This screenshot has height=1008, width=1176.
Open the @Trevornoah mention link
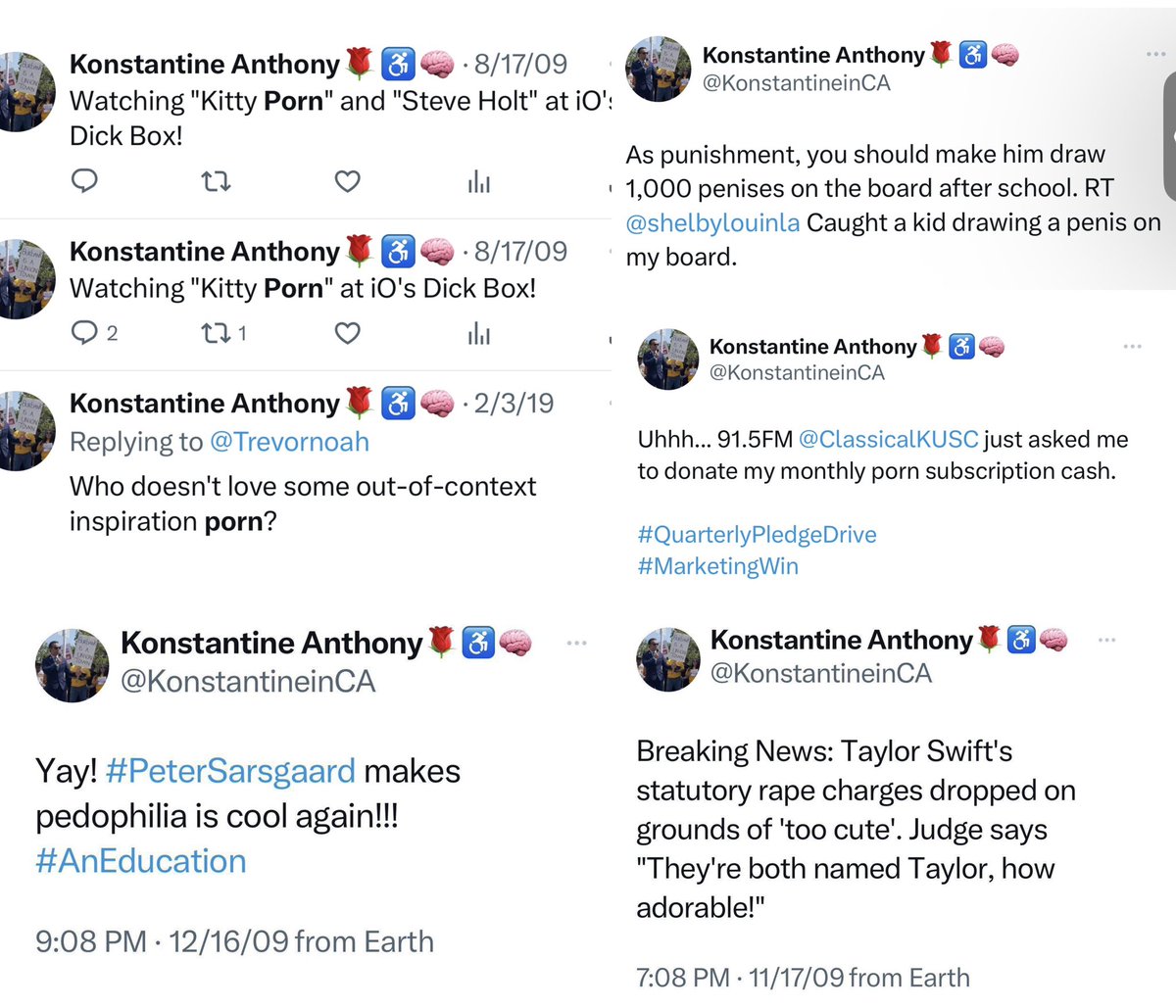click(289, 442)
